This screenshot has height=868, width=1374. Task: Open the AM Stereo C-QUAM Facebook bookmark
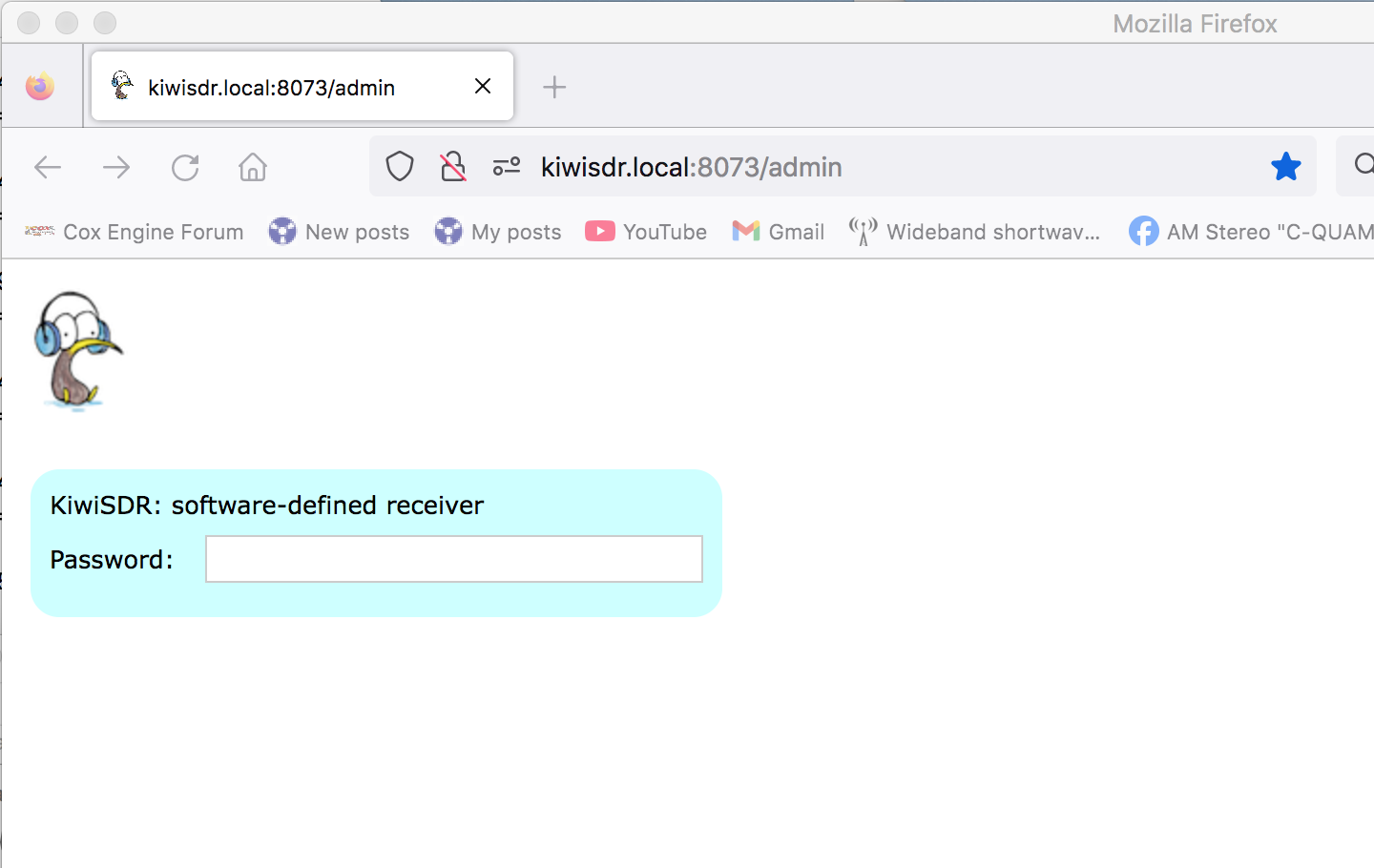1251,232
